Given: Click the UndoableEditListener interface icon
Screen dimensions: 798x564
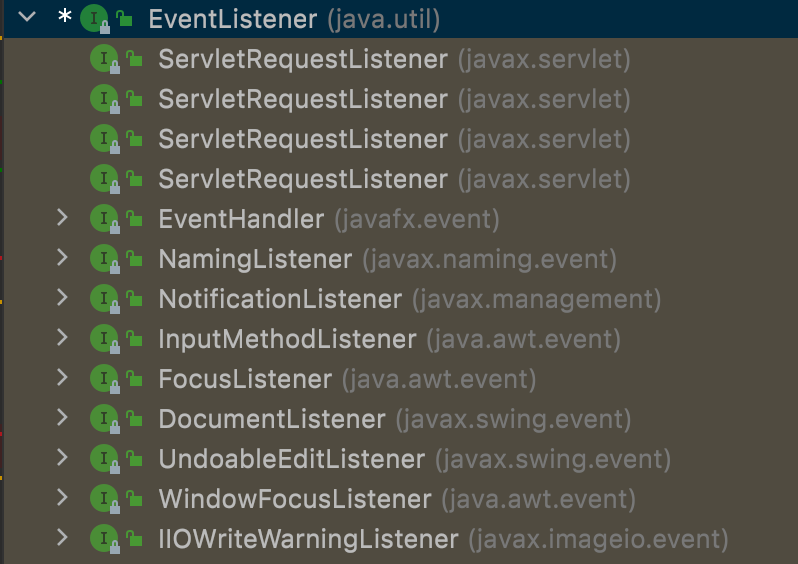Looking at the screenshot, I should 102,459.
